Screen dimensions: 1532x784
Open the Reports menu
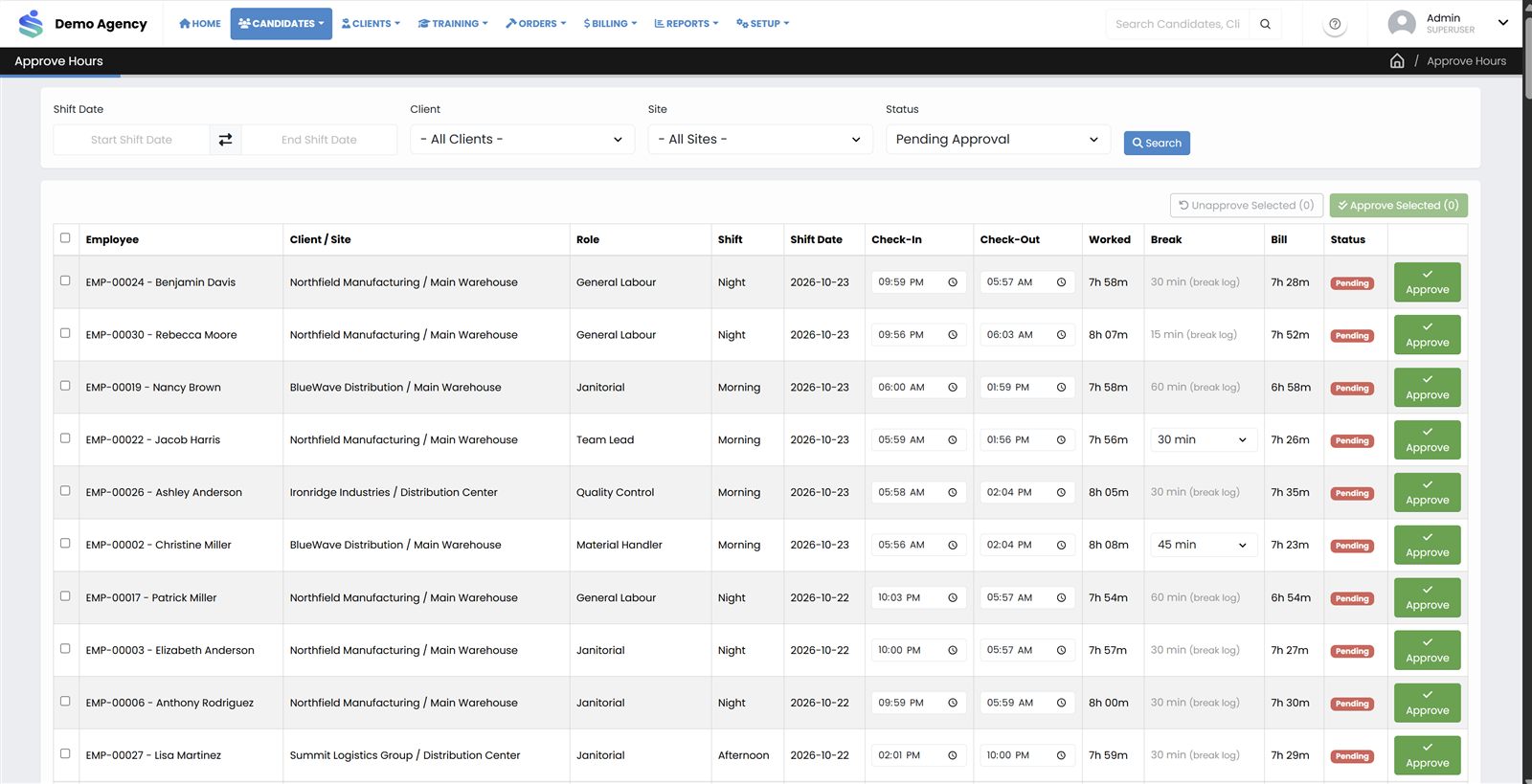coord(687,24)
